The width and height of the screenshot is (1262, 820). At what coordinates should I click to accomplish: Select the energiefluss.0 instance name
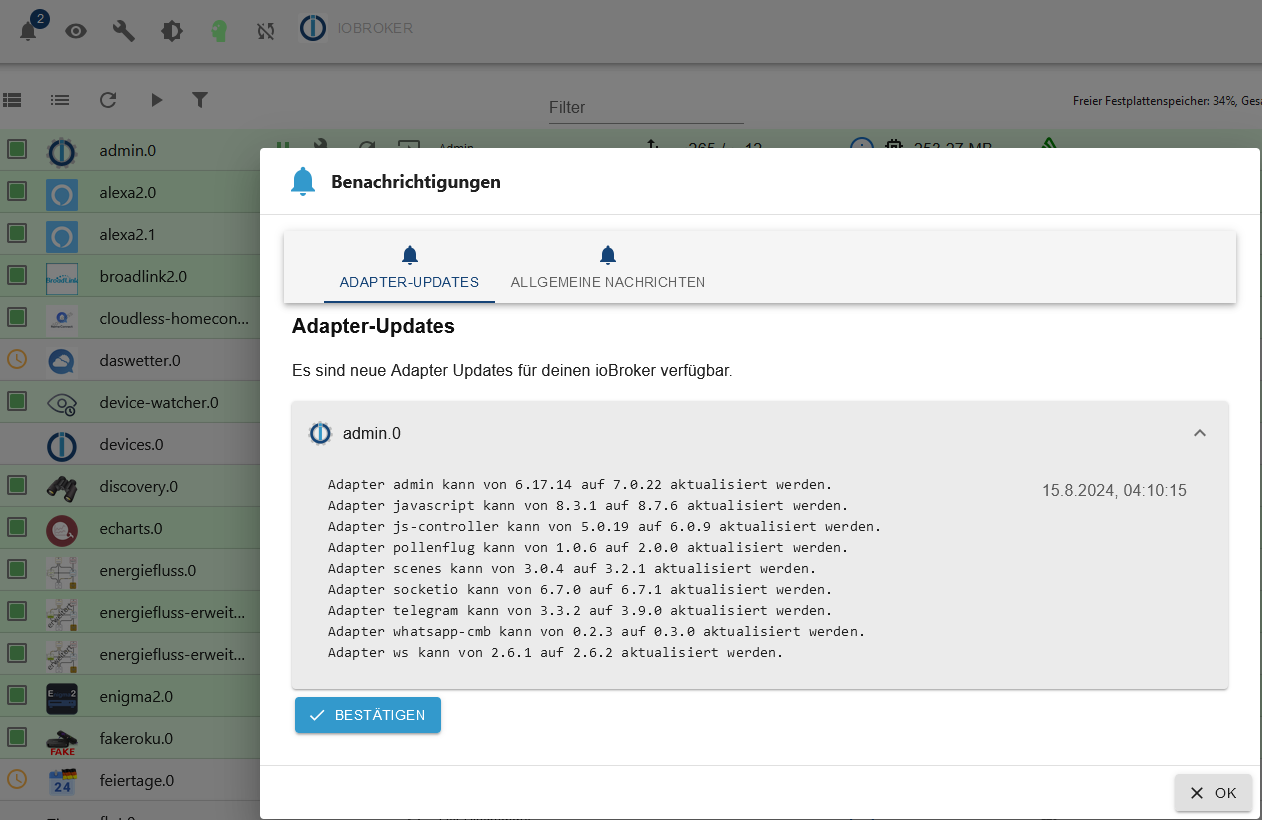pyautogui.click(x=148, y=571)
